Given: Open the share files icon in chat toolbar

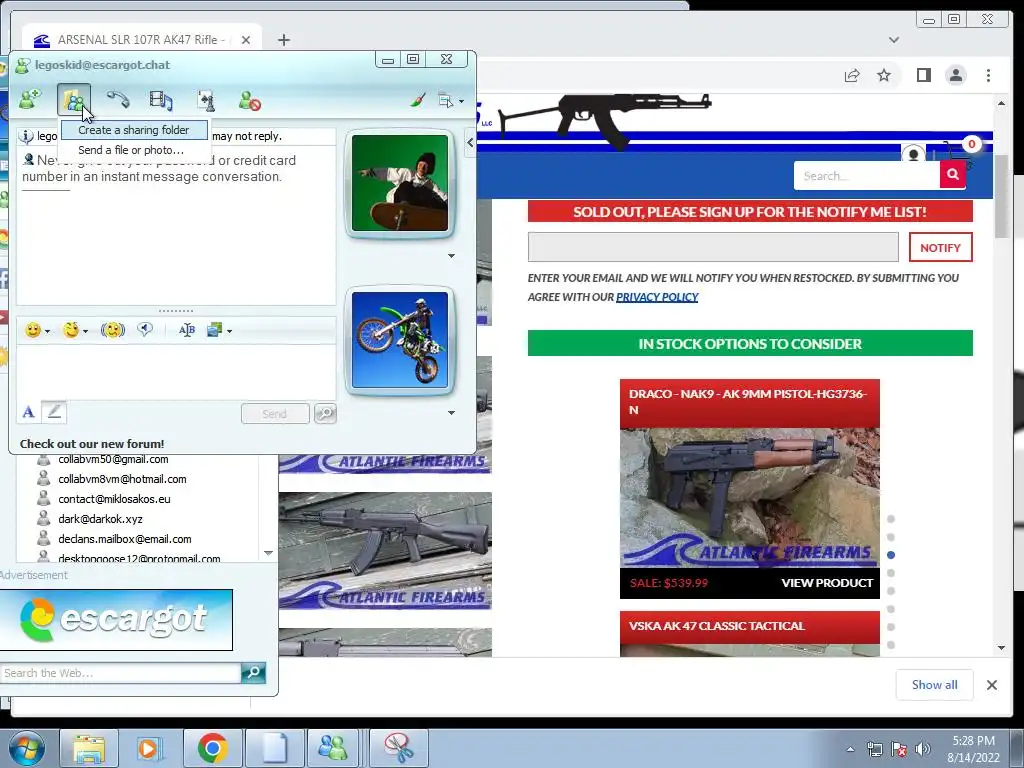Looking at the screenshot, I should pos(74,100).
